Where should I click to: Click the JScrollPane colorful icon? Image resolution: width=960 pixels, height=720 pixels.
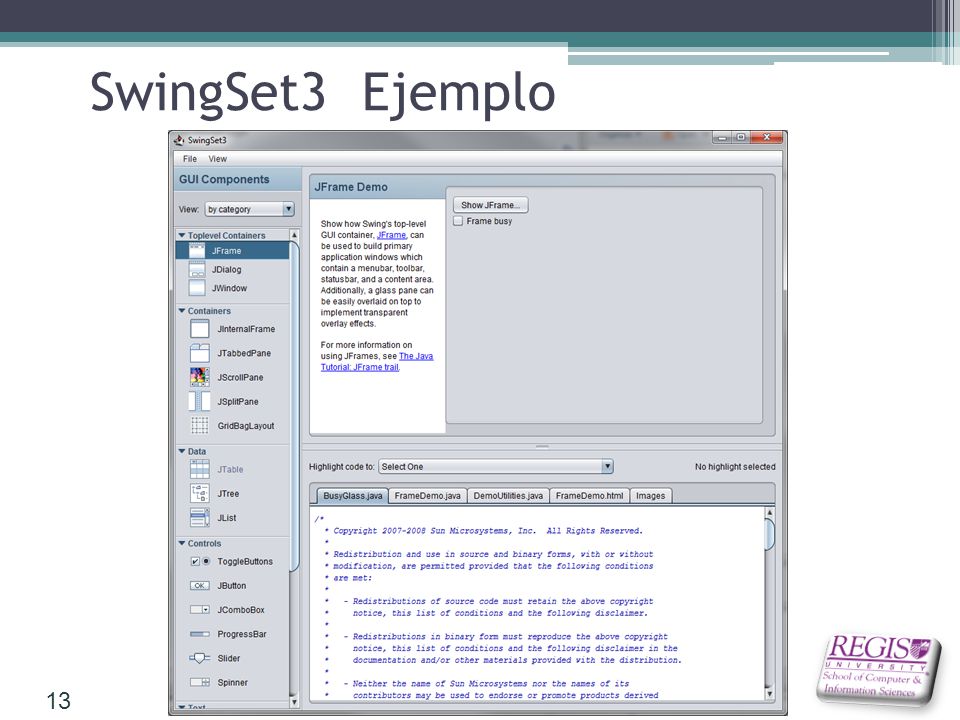coord(200,377)
